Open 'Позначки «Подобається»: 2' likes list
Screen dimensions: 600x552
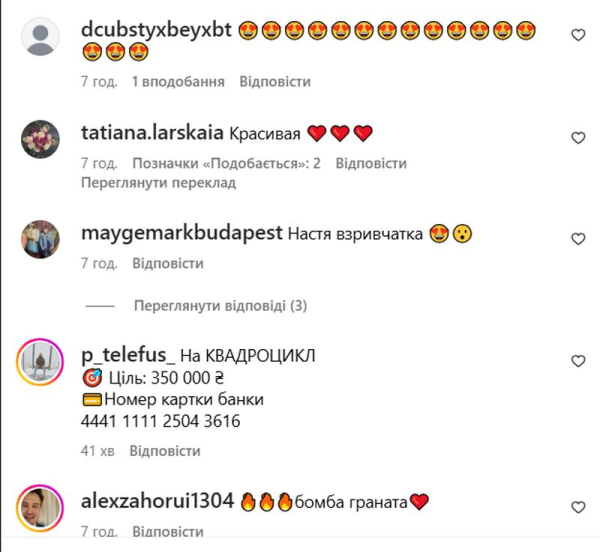pyautogui.click(x=227, y=163)
